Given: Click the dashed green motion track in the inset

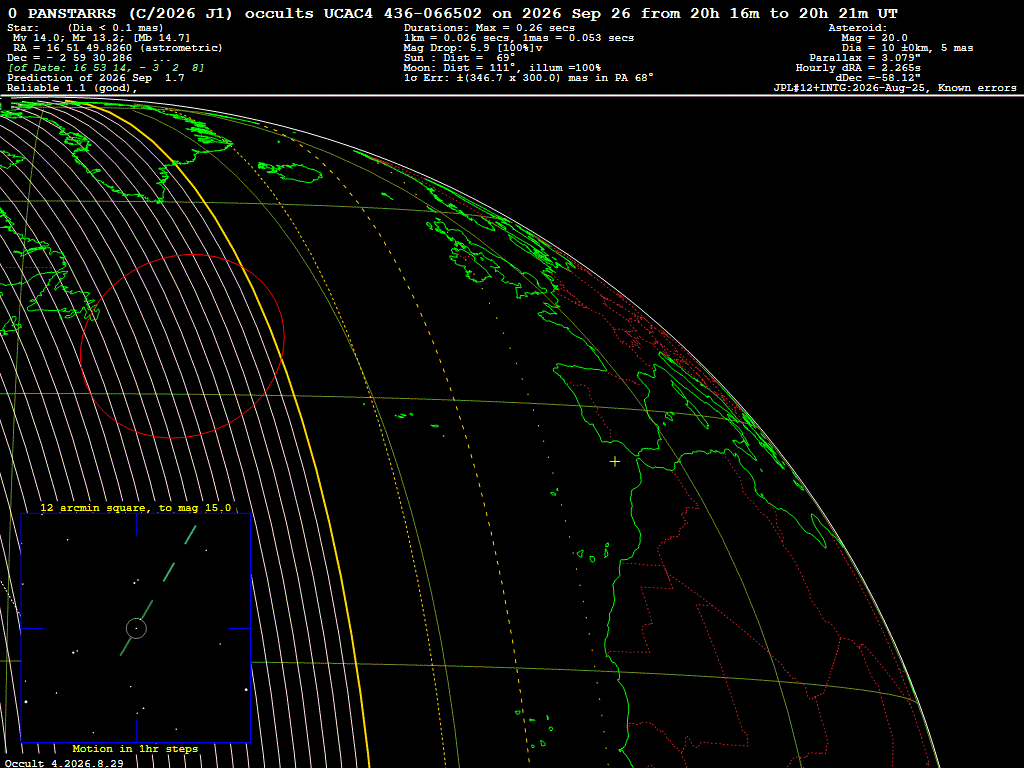Looking at the screenshot, I should [159, 590].
